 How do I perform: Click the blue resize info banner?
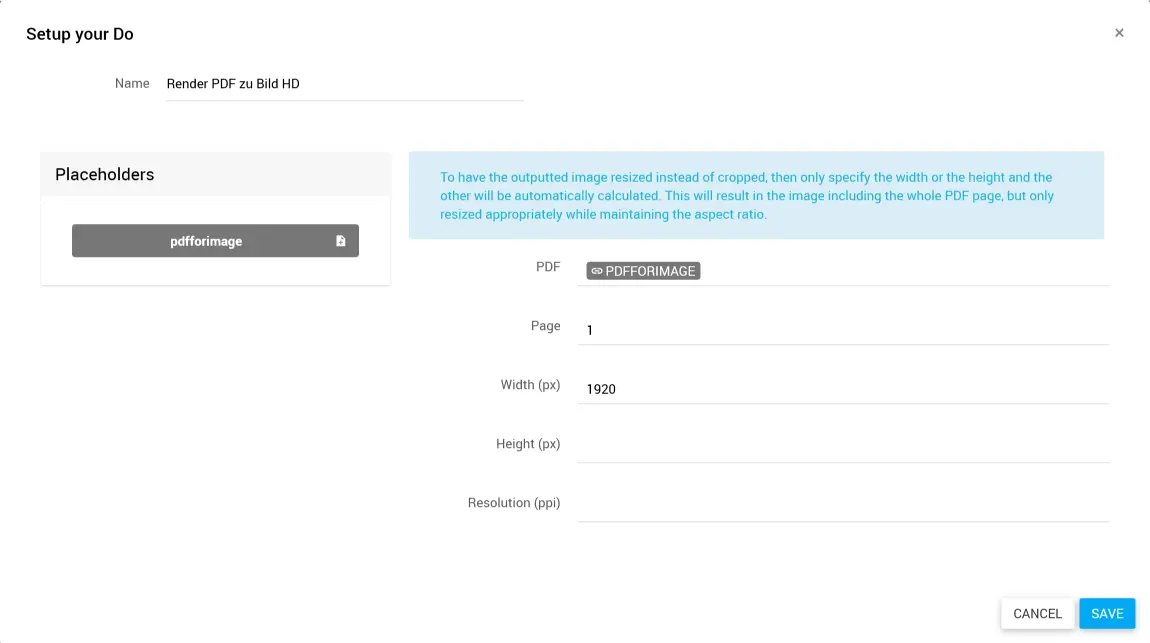(x=756, y=196)
